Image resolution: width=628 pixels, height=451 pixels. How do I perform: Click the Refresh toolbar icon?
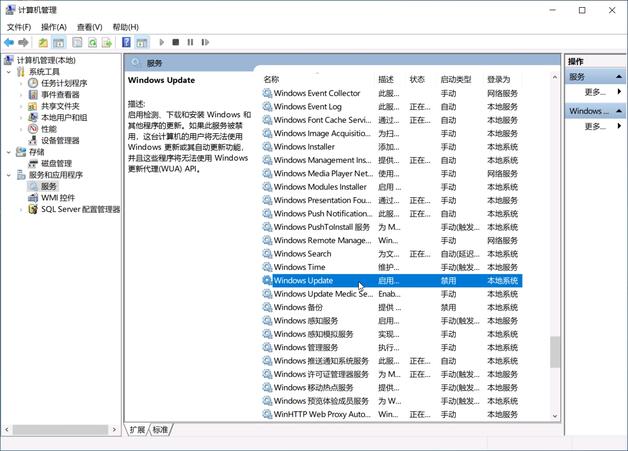pos(92,43)
